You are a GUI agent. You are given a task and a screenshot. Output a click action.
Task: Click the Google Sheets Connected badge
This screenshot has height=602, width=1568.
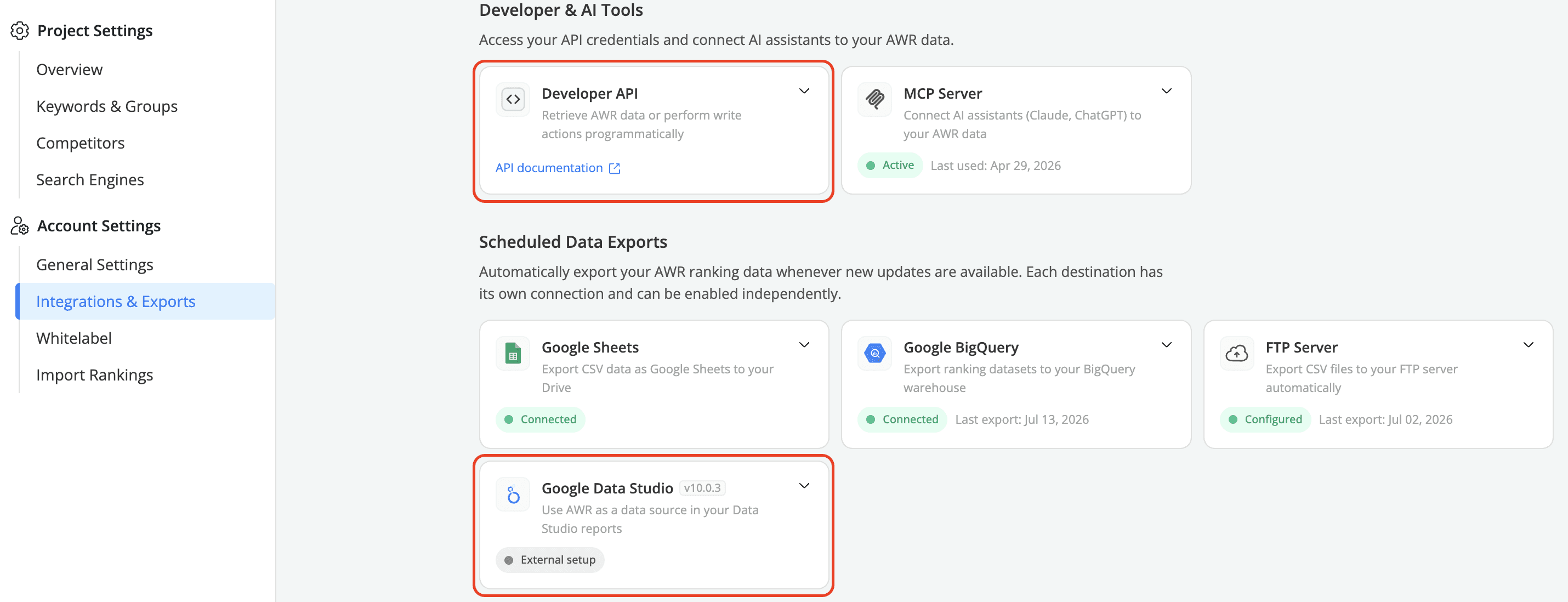click(541, 419)
